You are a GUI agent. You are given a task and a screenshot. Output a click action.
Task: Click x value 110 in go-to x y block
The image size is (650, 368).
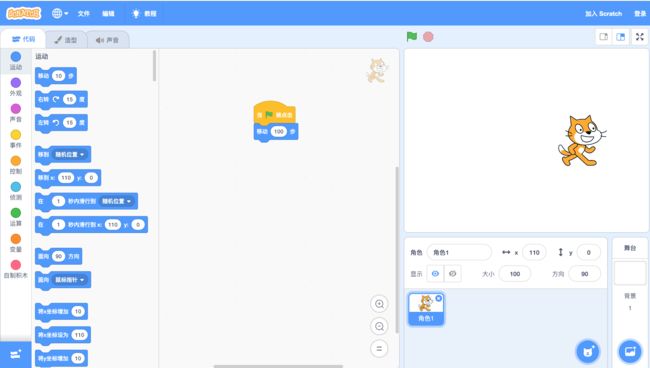tap(66, 178)
